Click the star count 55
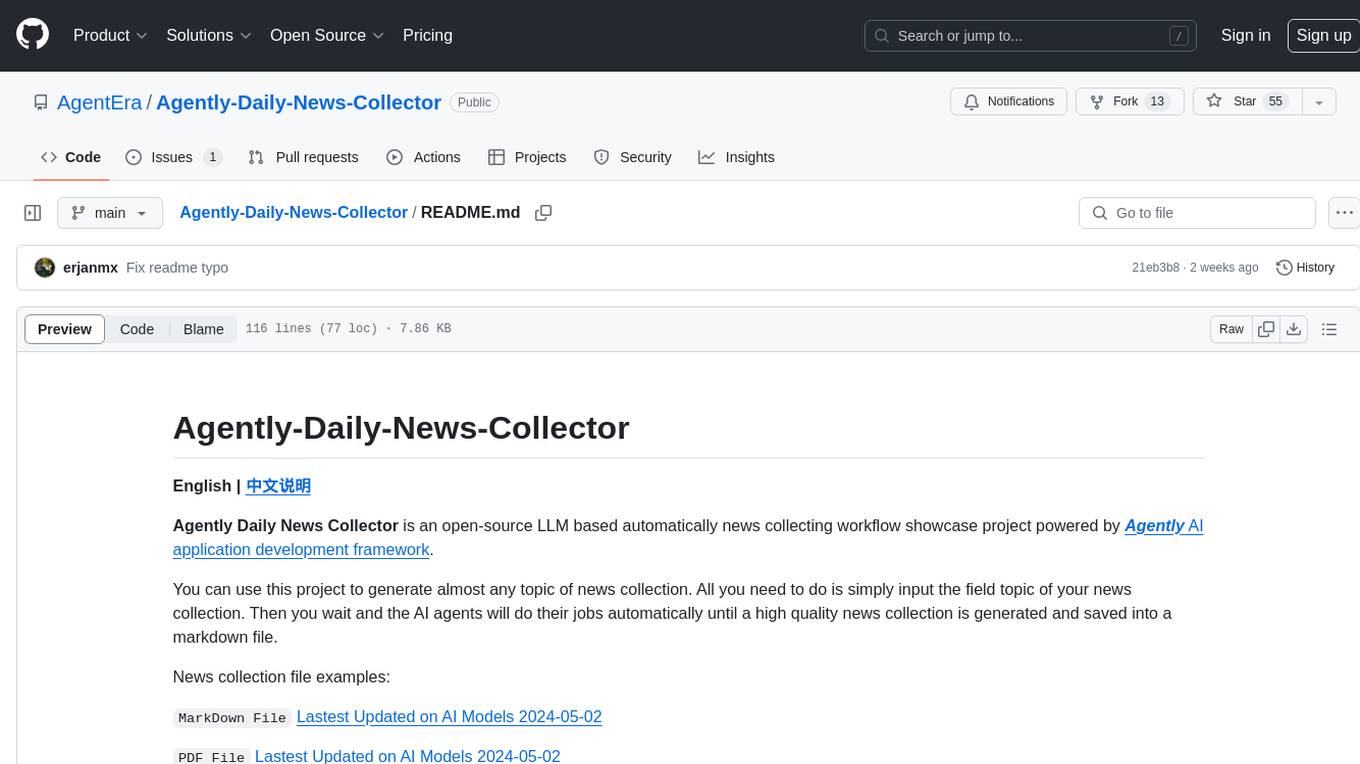 pos(1275,102)
